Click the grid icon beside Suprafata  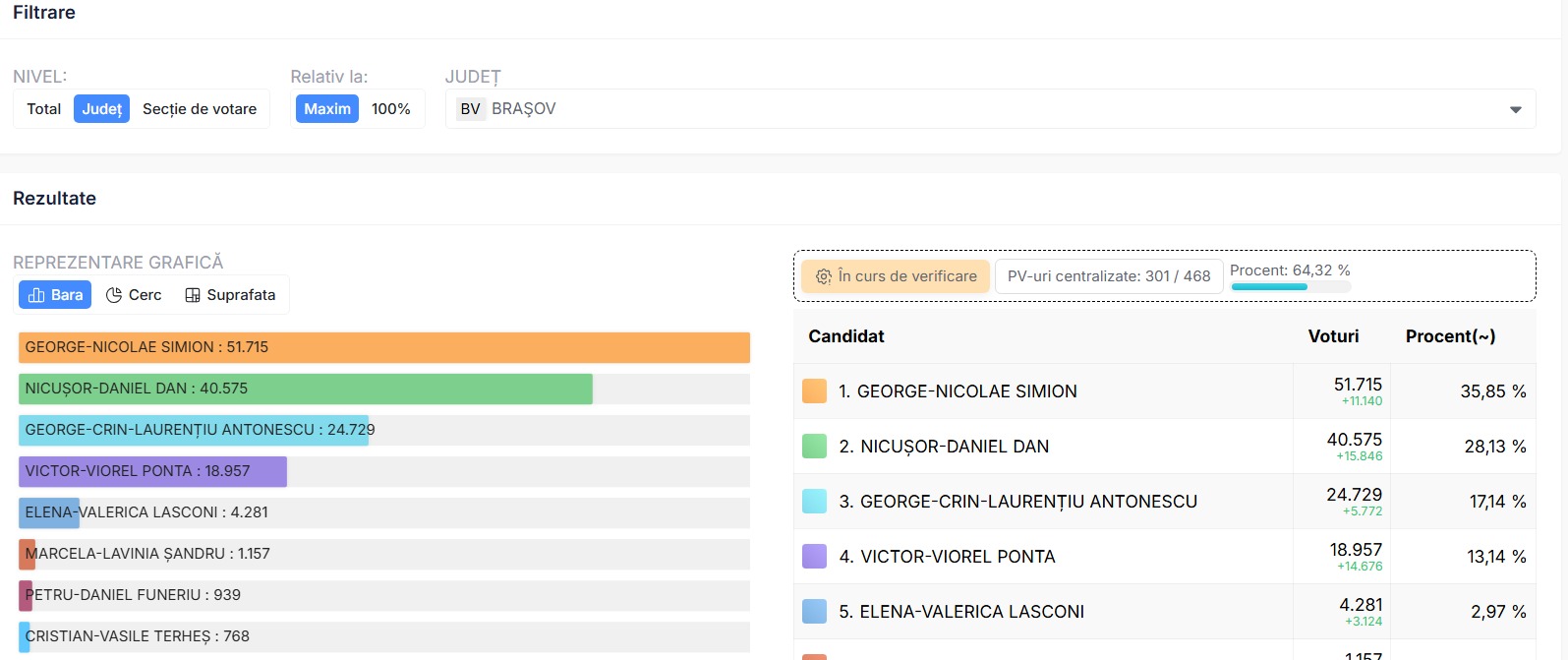(x=193, y=295)
